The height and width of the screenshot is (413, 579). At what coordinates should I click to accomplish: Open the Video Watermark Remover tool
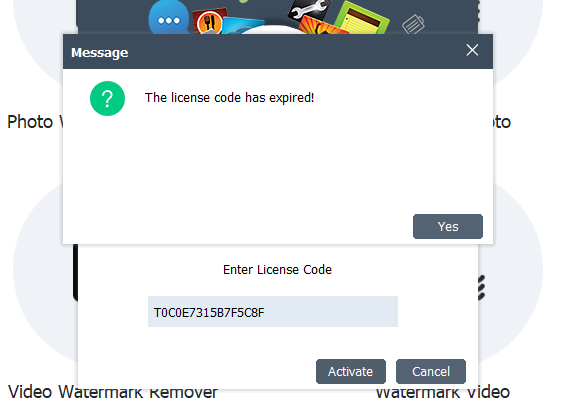click(113, 392)
